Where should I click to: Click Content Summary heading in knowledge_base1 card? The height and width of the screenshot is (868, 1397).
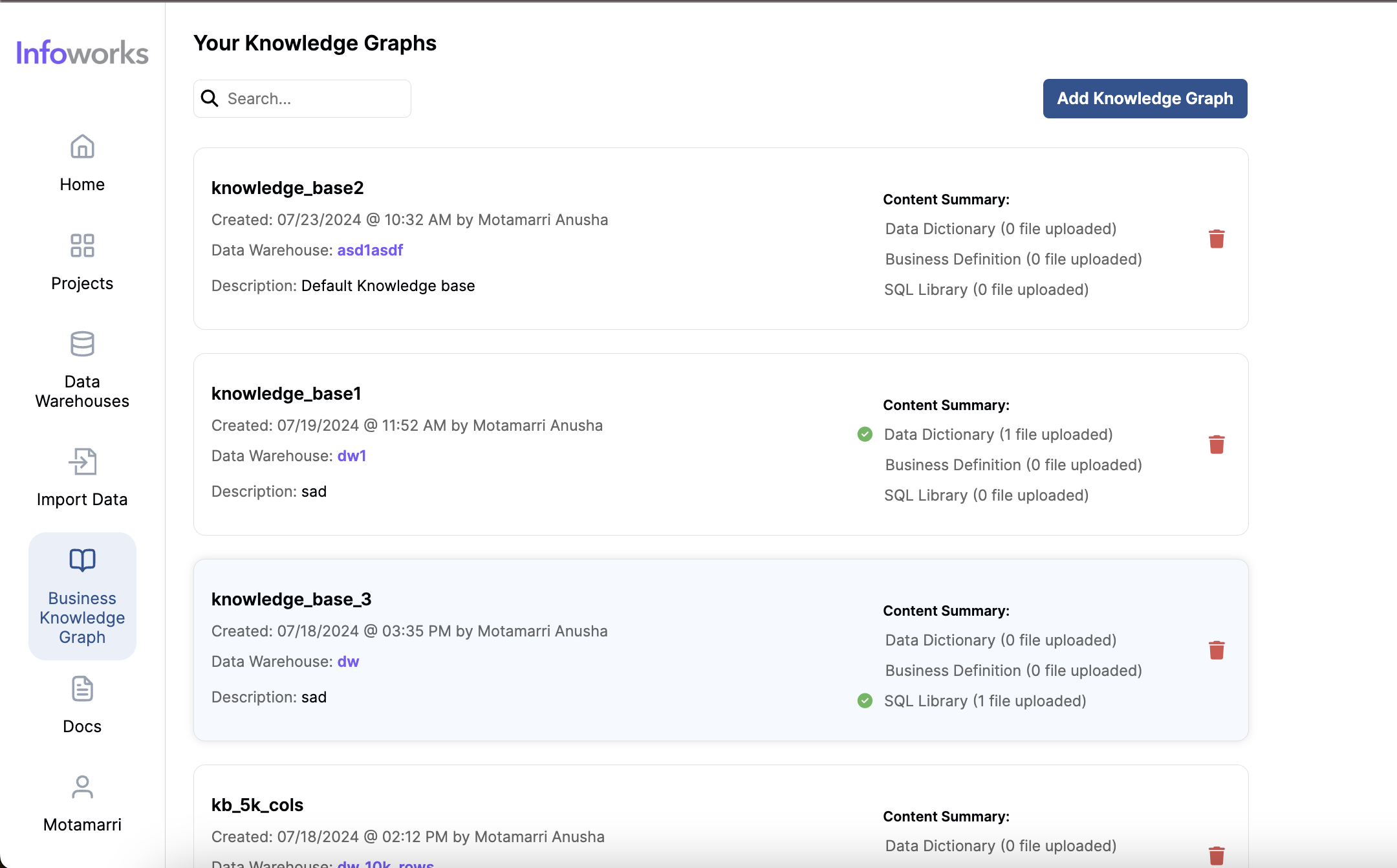coord(946,406)
